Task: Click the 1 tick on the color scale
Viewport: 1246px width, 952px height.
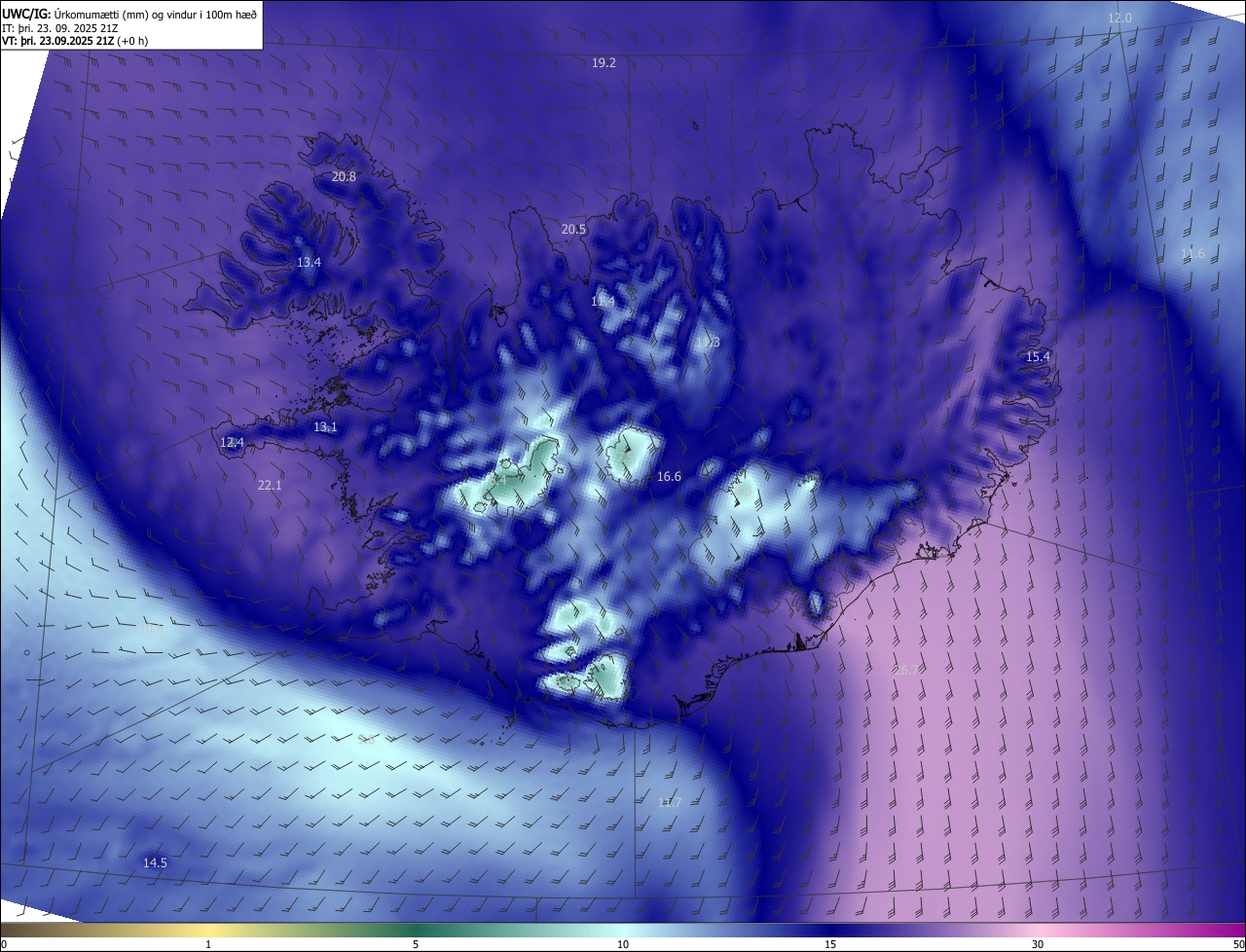Action: (x=208, y=945)
